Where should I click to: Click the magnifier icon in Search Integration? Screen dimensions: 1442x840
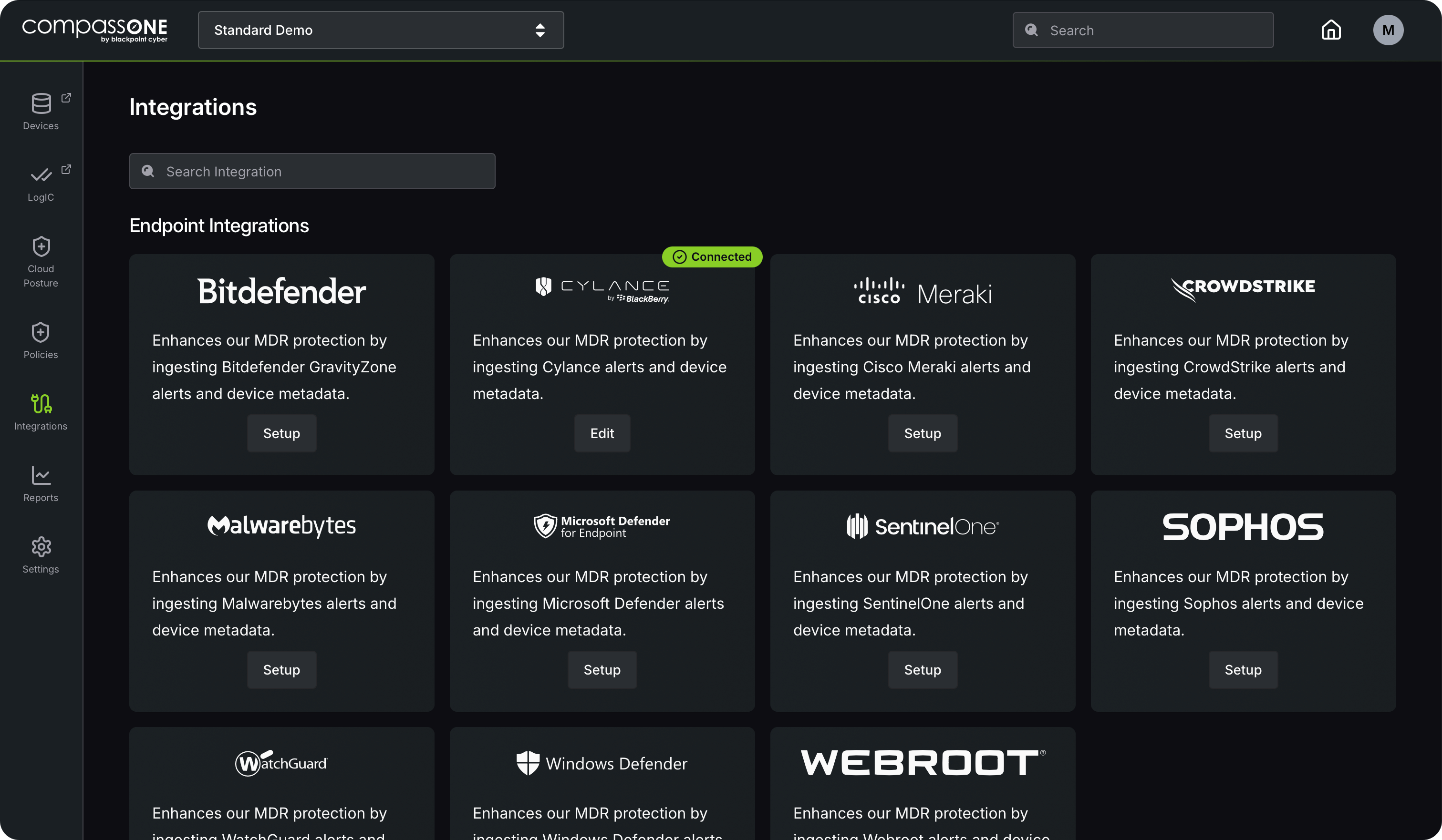148,171
